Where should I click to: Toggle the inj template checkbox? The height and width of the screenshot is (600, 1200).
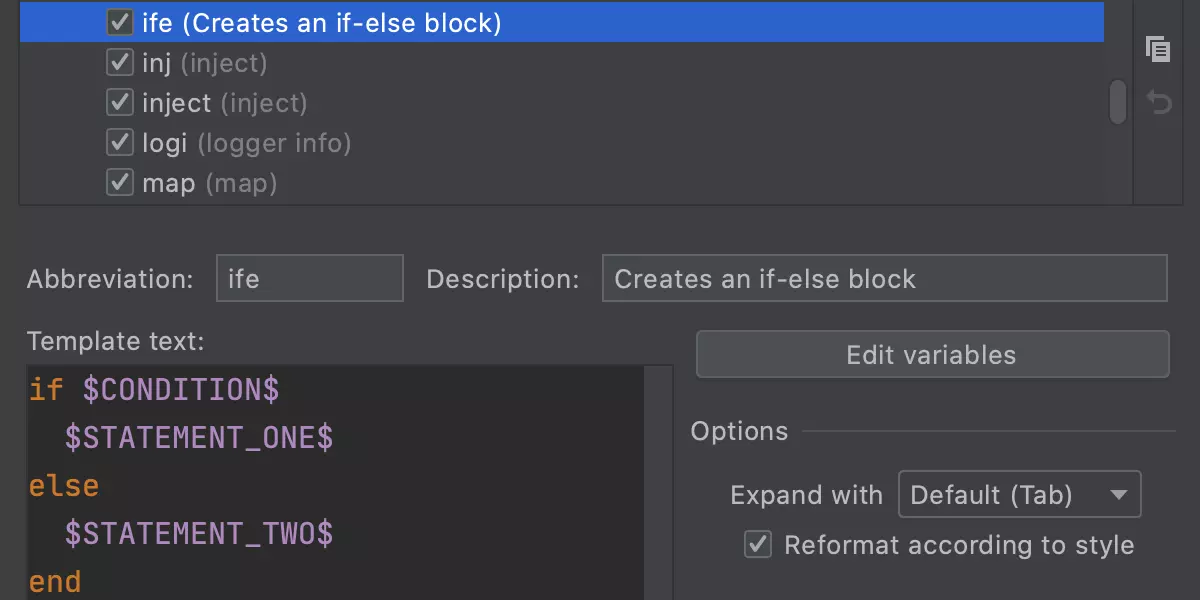120,62
